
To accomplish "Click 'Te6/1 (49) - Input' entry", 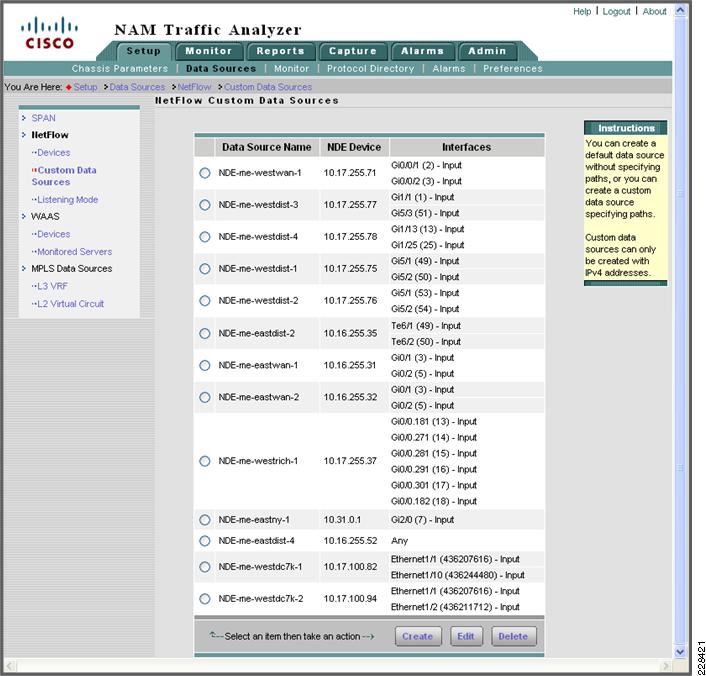I will [x=426, y=326].
